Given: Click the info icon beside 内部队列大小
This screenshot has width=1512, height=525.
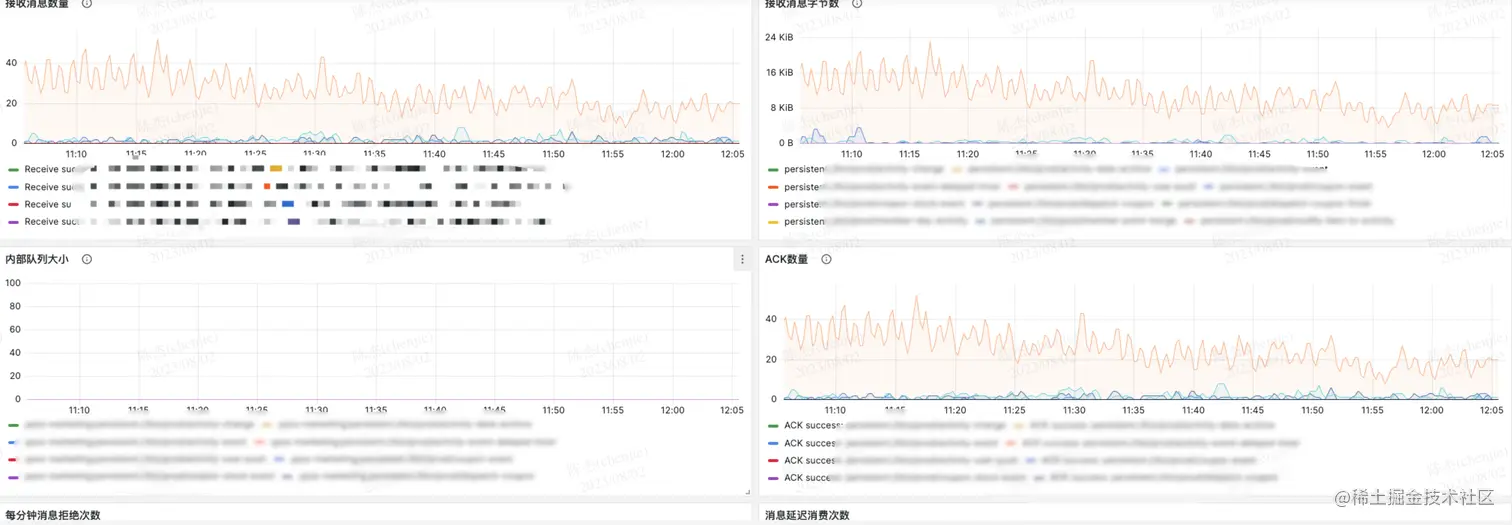Looking at the screenshot, I should point(87,259).
